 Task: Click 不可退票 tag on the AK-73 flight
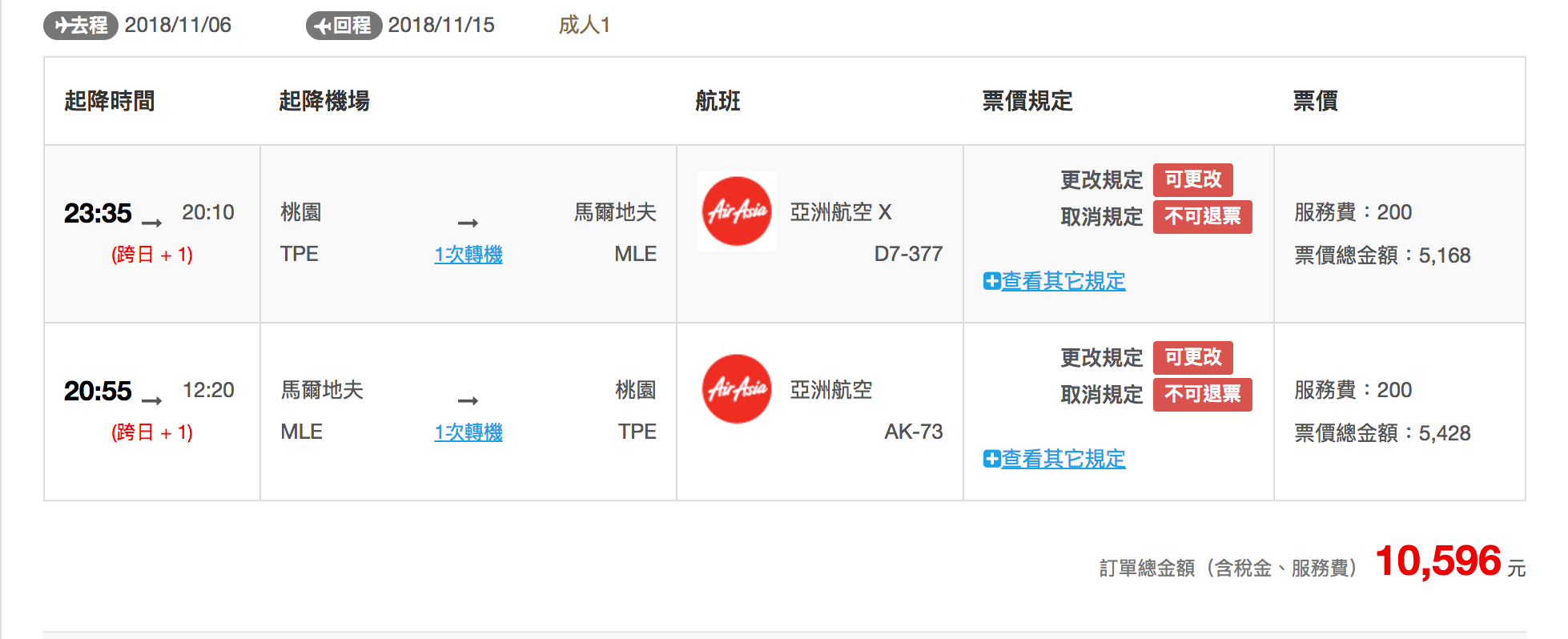(1202, 394)
